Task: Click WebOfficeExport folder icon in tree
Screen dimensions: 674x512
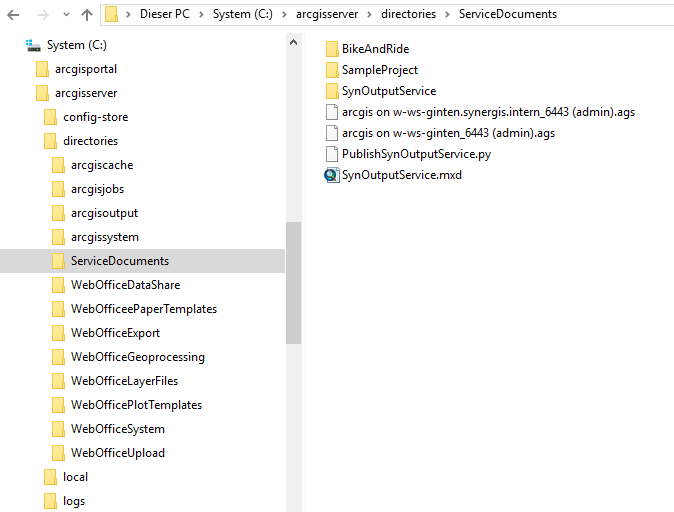Action: tap(58, 333)
